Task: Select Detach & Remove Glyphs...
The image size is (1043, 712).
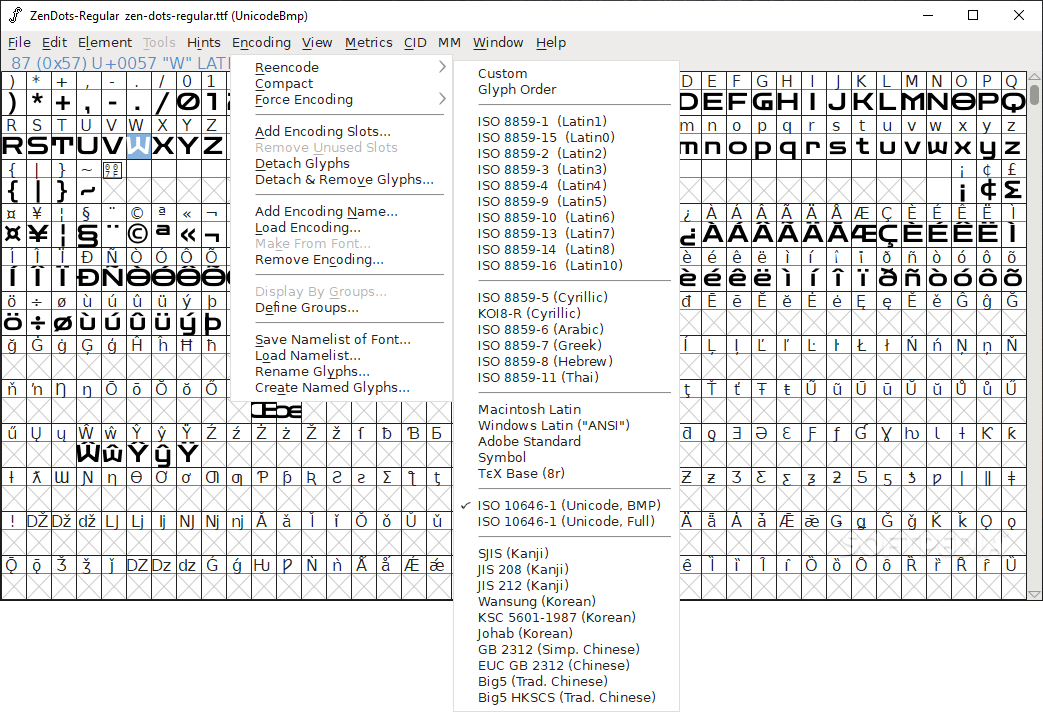Action: click(344, 179)
